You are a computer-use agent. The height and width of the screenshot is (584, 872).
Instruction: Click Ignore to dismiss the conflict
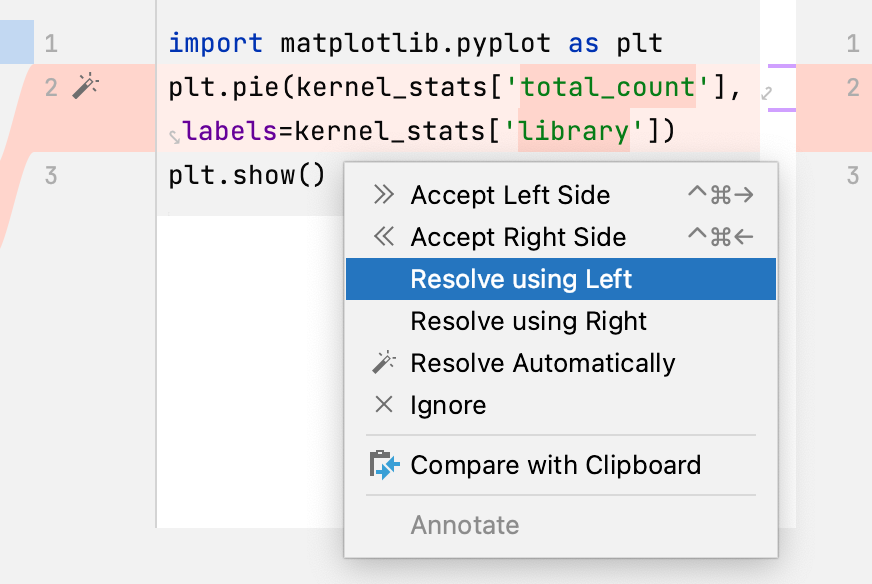tap(447, 404)
